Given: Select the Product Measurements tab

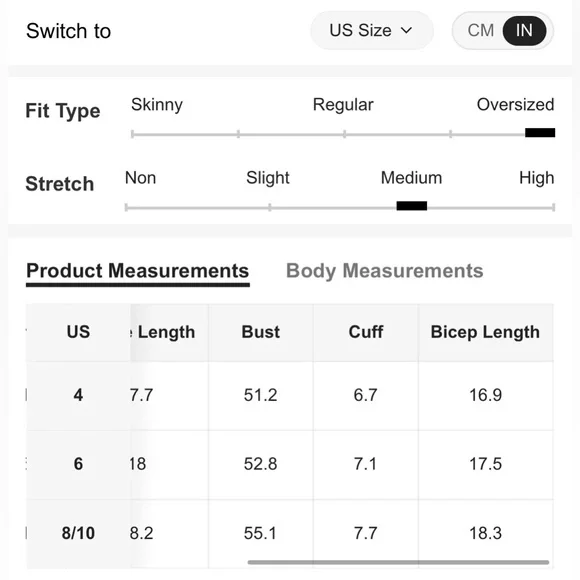Looking at the screenshot, I should 138,273.
